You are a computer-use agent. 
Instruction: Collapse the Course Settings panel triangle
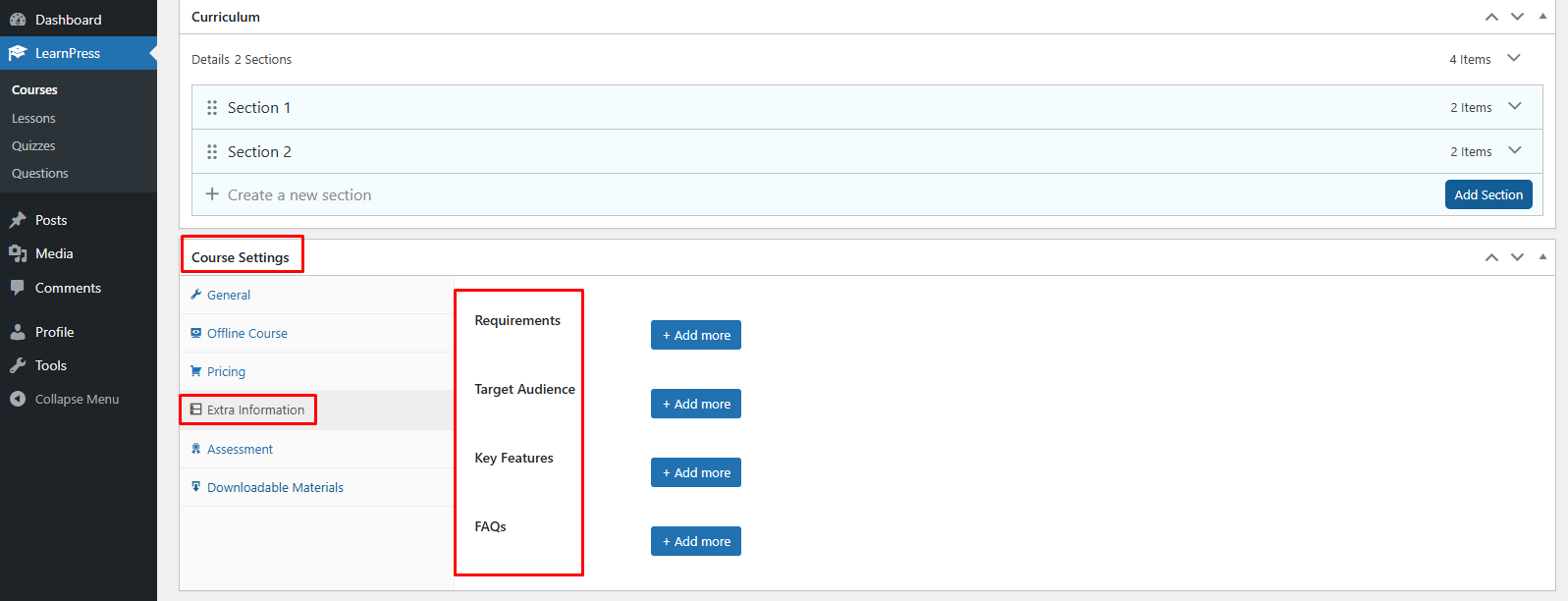pyautogui.click(x=1542, y=256)
